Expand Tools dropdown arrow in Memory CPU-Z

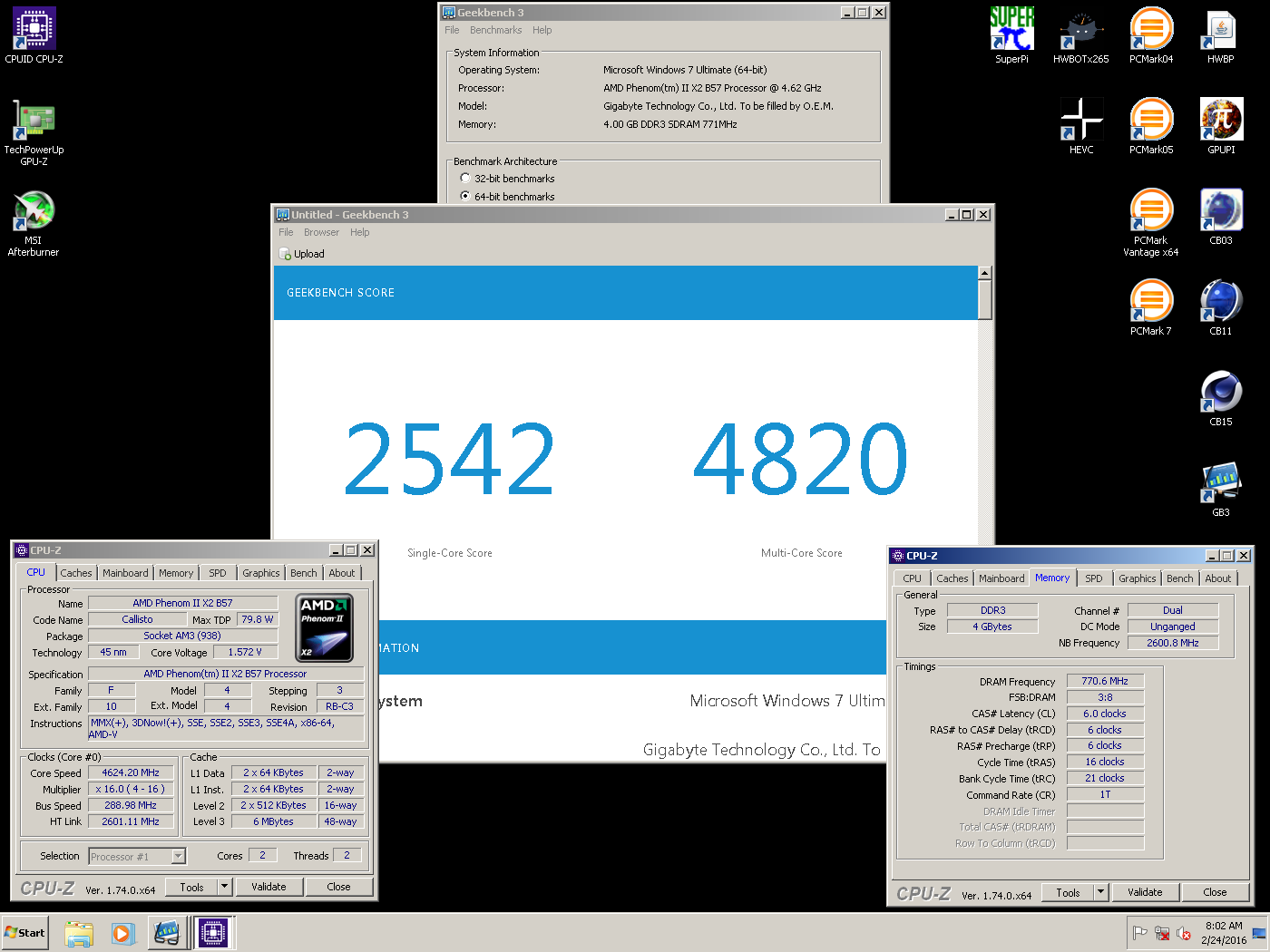pos(1101,892)
